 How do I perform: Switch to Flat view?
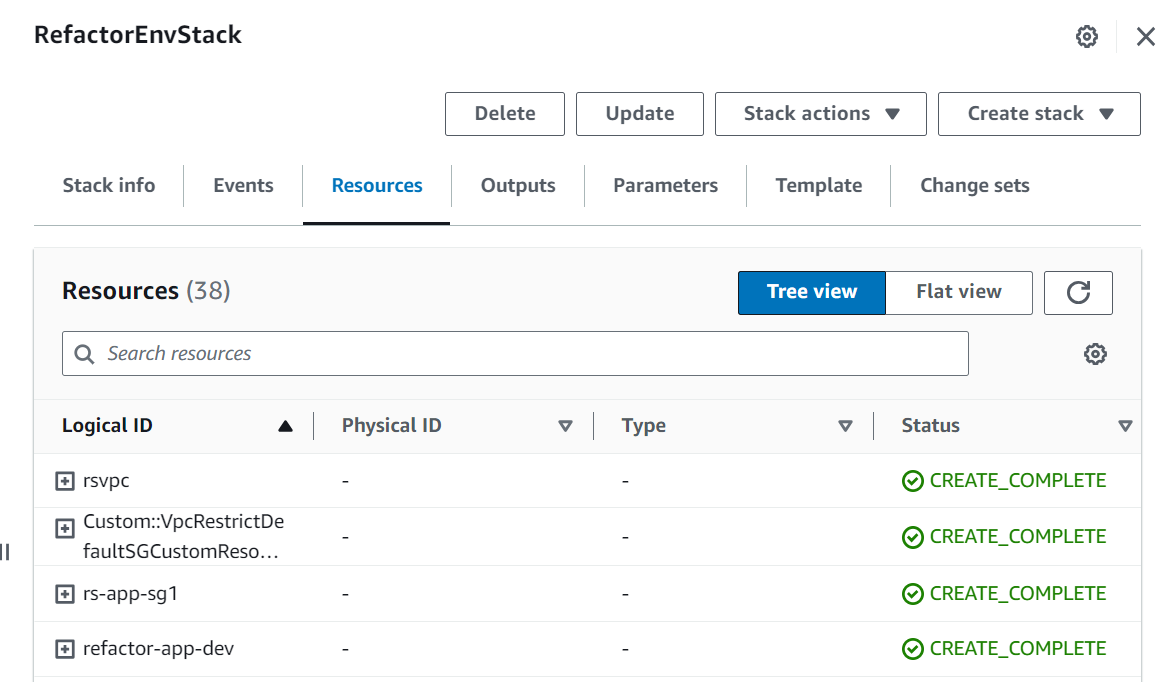(958, 292)
